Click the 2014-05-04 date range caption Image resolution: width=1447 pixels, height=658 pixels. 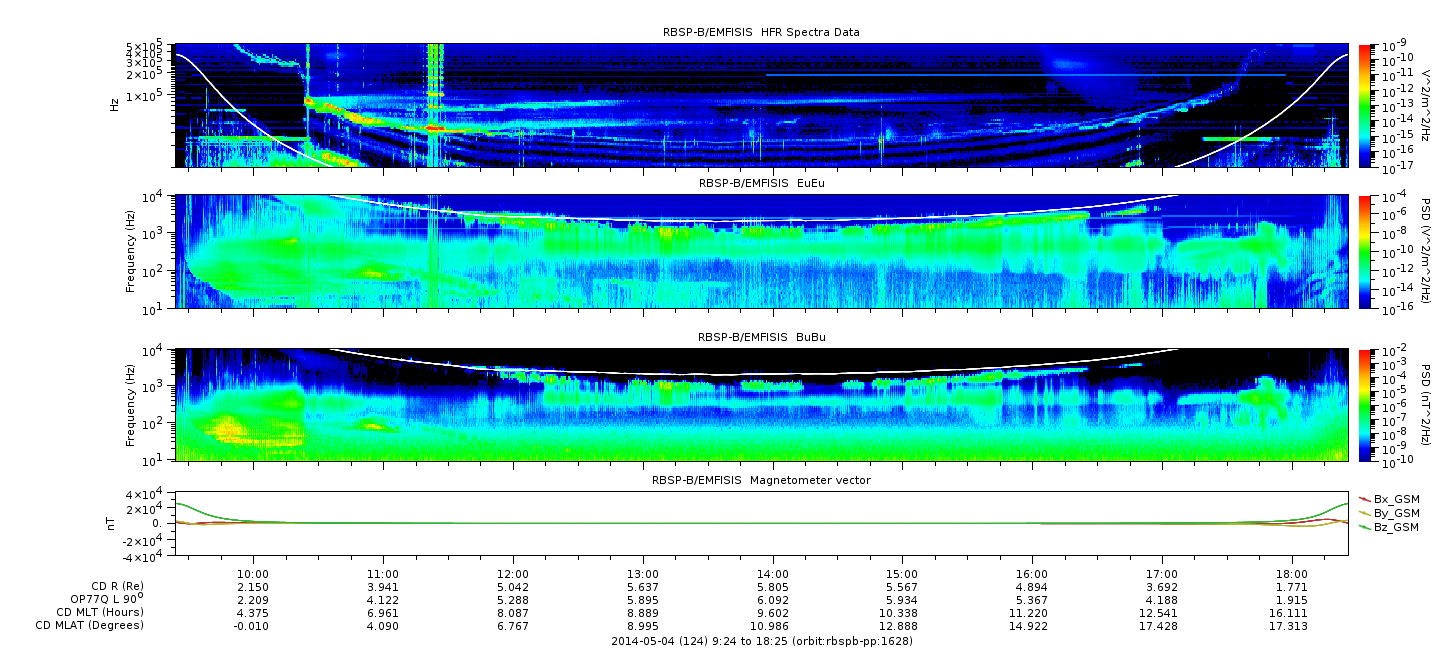(761, 640)
